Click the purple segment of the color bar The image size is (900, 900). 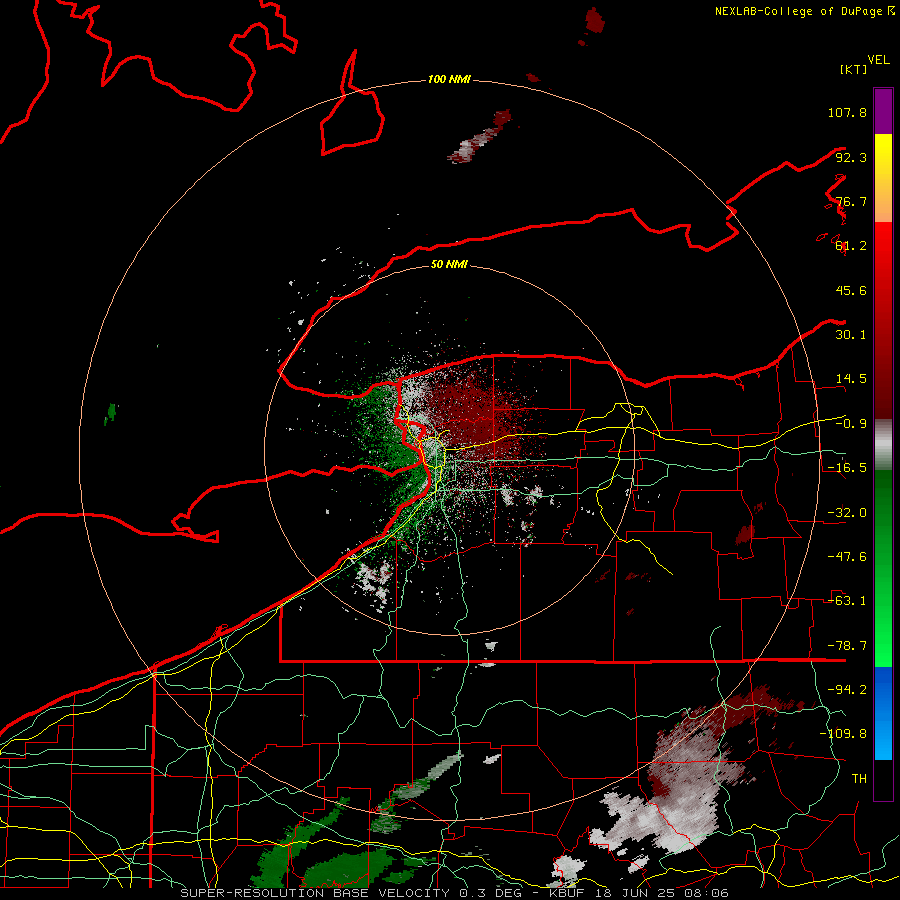pos(883,111)
